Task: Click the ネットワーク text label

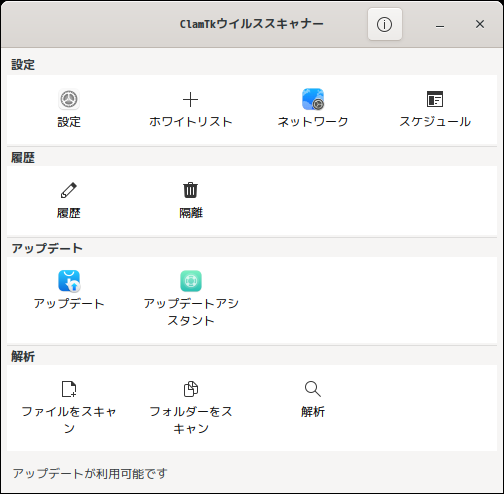Action: click(x=313, y=122)
